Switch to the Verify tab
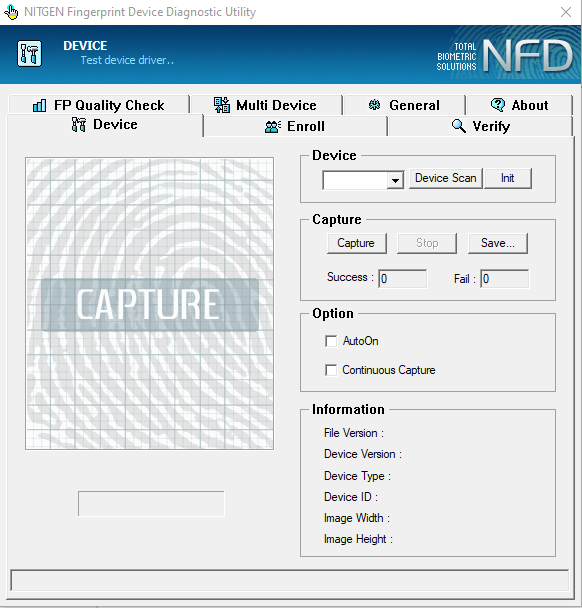The width and height of the screenshot is (582, 608). pyautogui.click(x=480, y=126)
